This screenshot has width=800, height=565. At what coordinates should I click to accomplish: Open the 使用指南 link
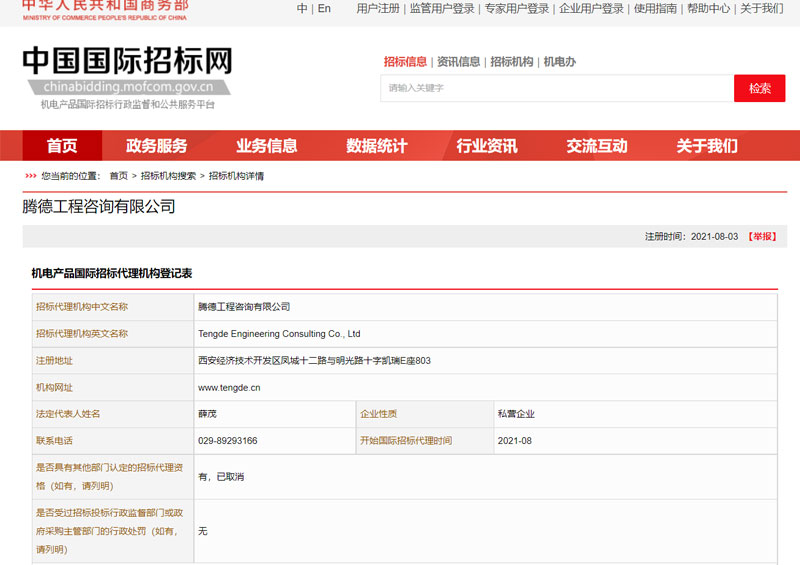point(655,9)
